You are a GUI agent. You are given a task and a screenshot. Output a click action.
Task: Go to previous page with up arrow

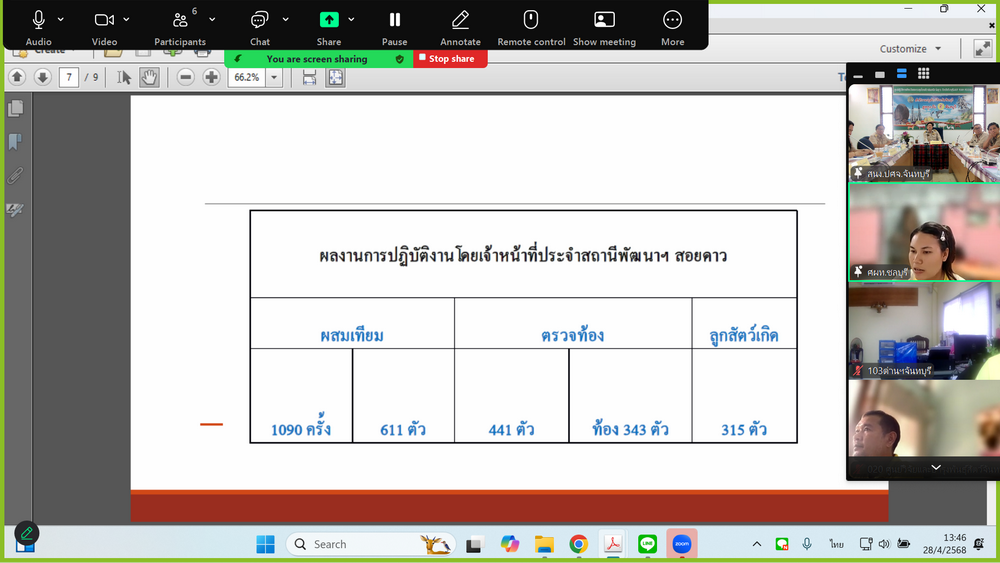[x=17, y=77]
